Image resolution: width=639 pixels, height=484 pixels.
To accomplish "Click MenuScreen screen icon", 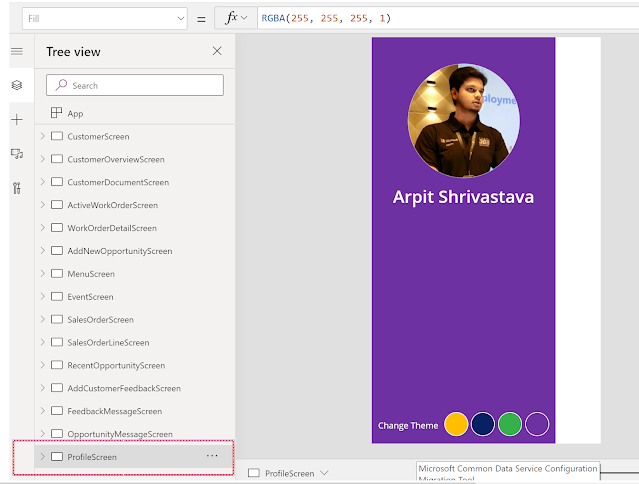I will (x=57, y=273).
